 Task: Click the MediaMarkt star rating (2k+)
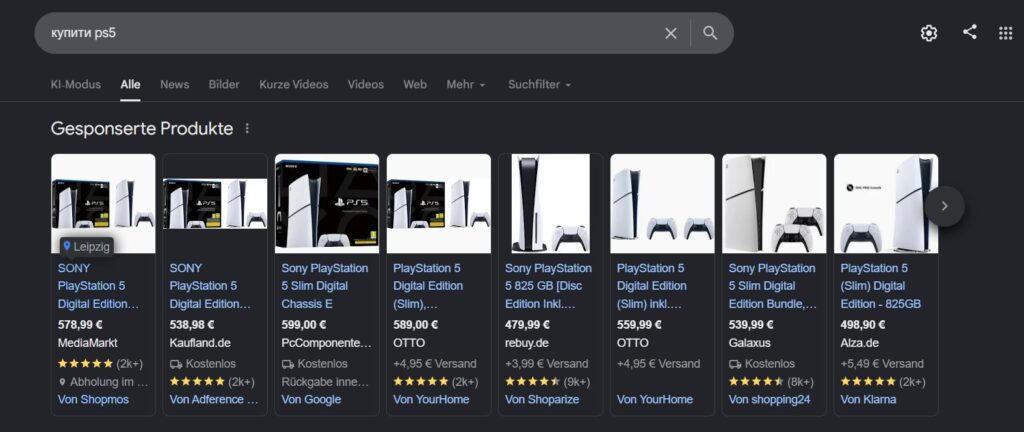[100, 363]
